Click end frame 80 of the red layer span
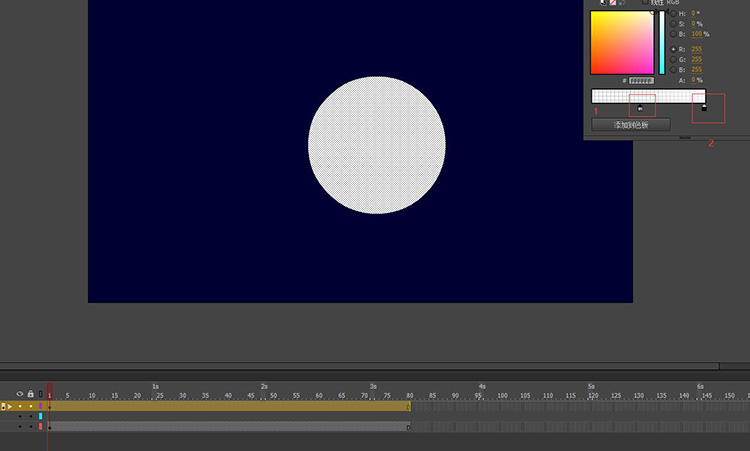The image size is (750, 451). pos(408,427)
